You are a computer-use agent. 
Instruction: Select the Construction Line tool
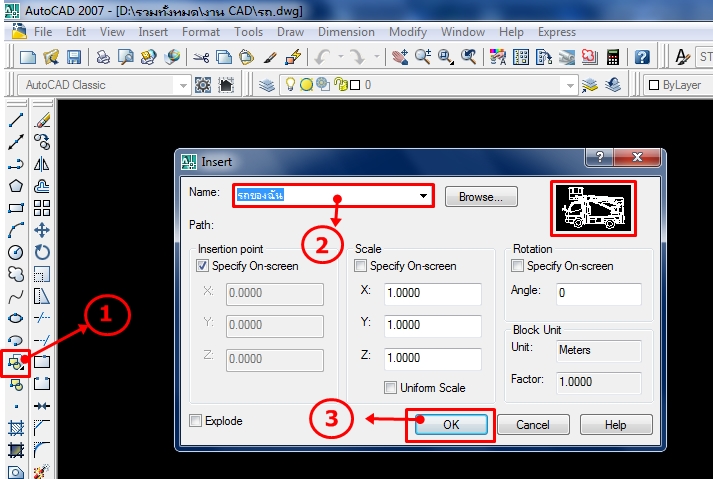(15, 142)
